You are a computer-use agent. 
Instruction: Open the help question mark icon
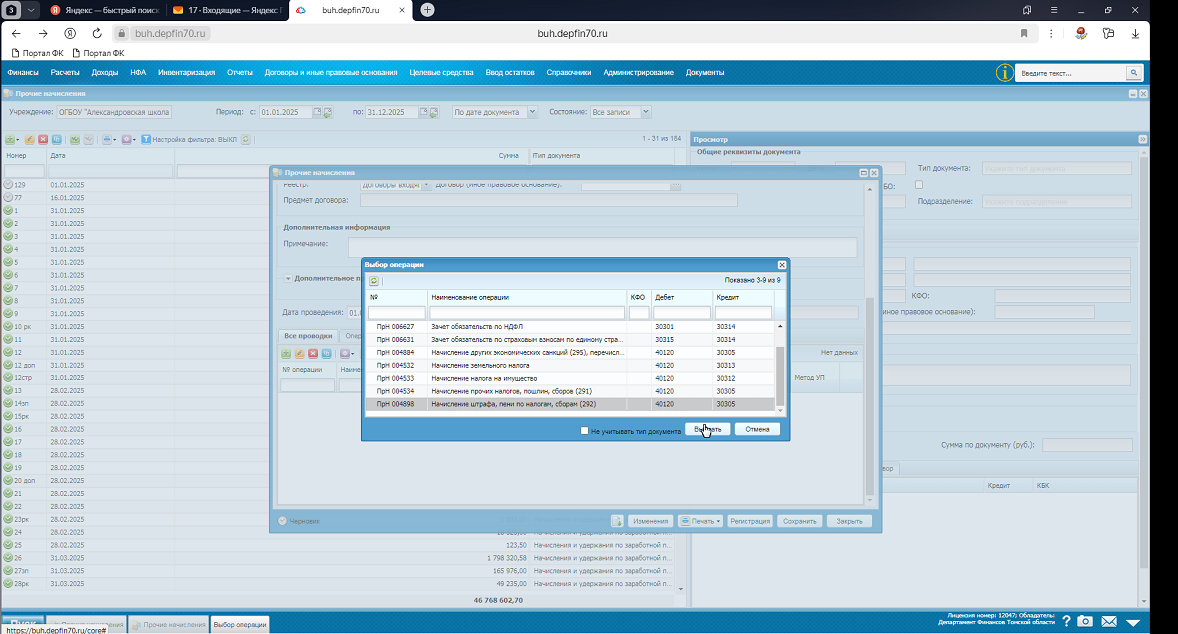tap(1066, 621)
